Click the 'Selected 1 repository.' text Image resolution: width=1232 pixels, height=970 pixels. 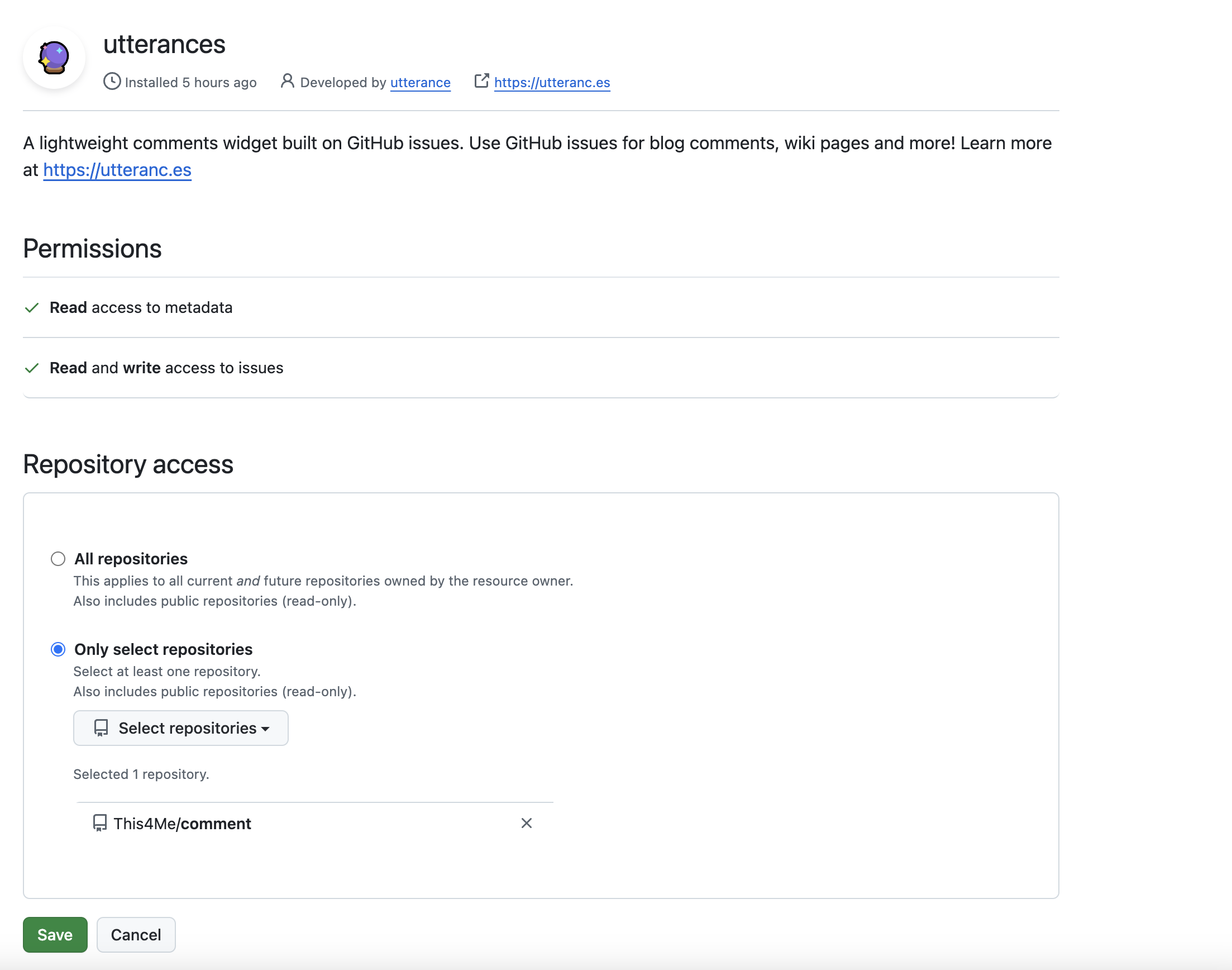[141, 774]
